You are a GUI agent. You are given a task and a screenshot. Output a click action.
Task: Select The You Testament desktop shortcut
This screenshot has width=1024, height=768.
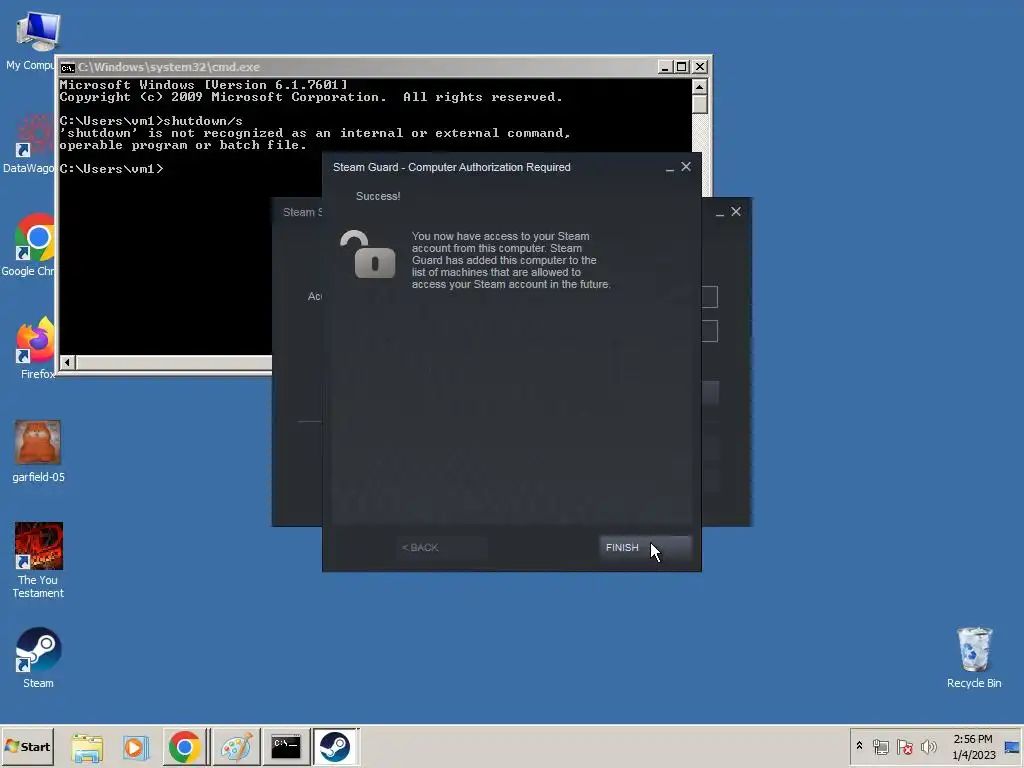39,560
